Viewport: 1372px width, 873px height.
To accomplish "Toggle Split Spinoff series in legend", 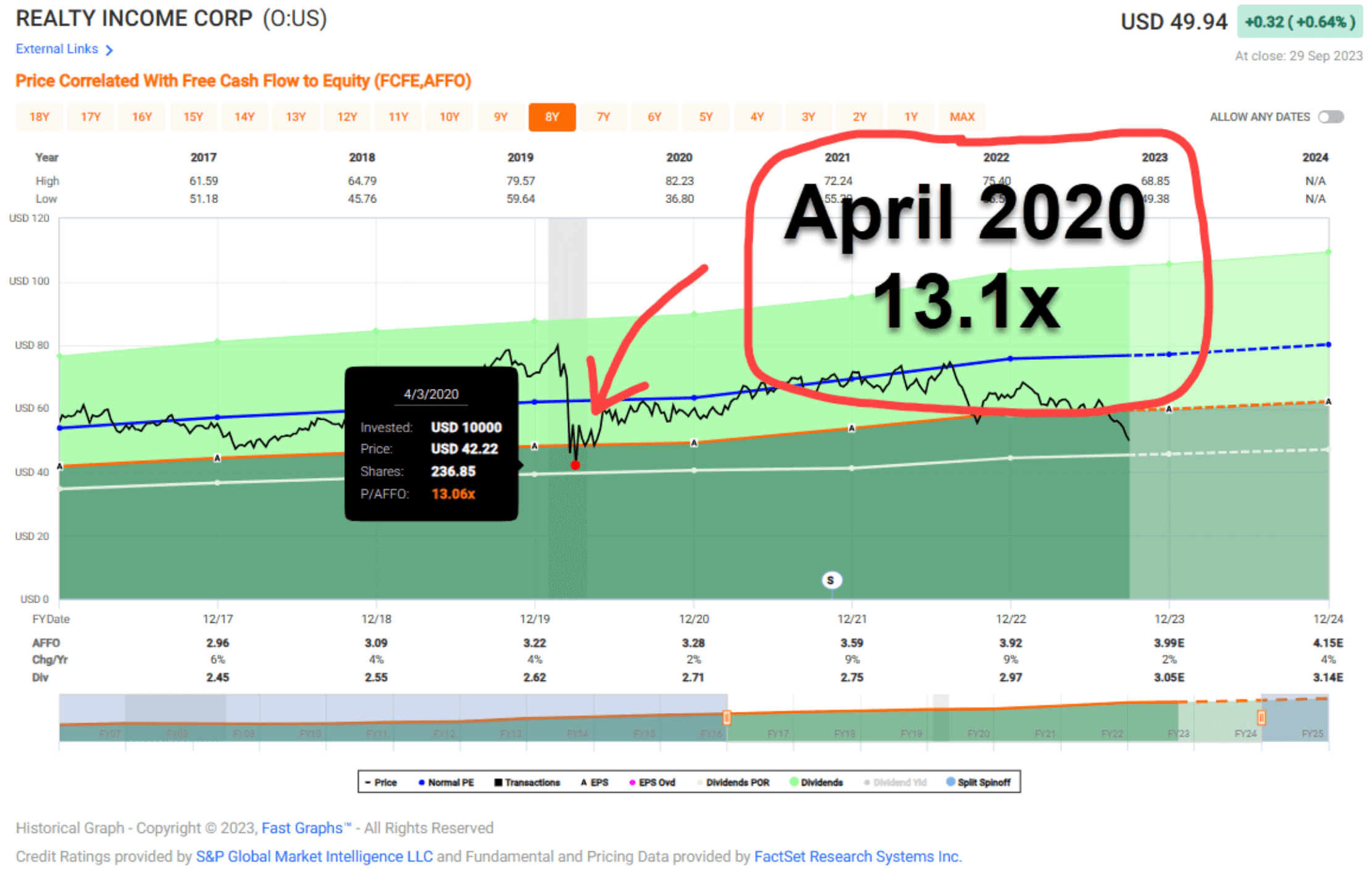I will 979,782.
